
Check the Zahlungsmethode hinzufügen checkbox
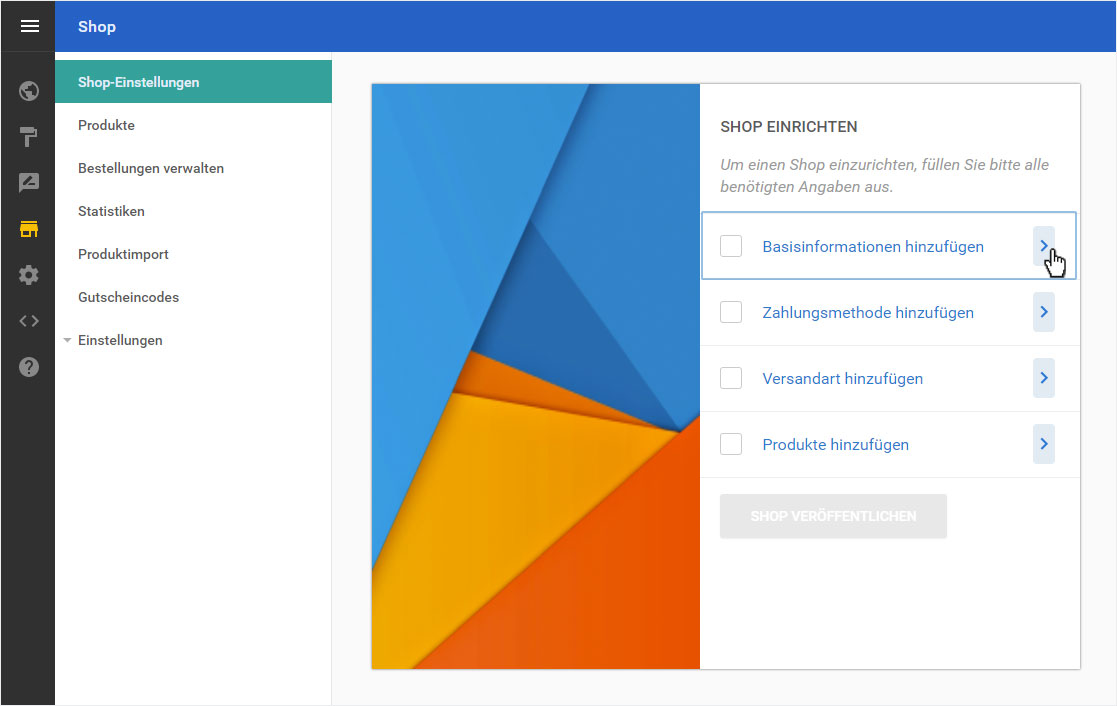[x=731, y=312]
